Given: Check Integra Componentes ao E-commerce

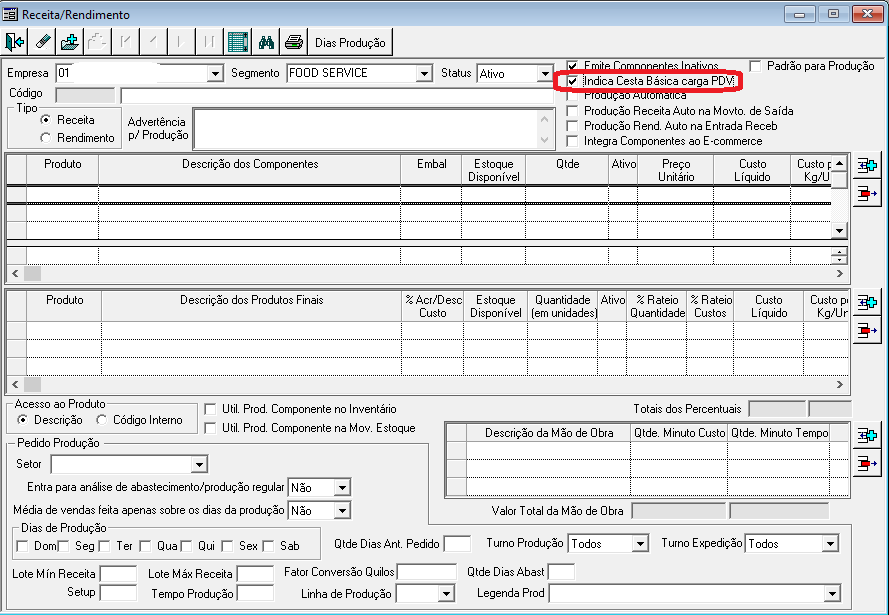Looking at the screenshot, I should point(573,141).
